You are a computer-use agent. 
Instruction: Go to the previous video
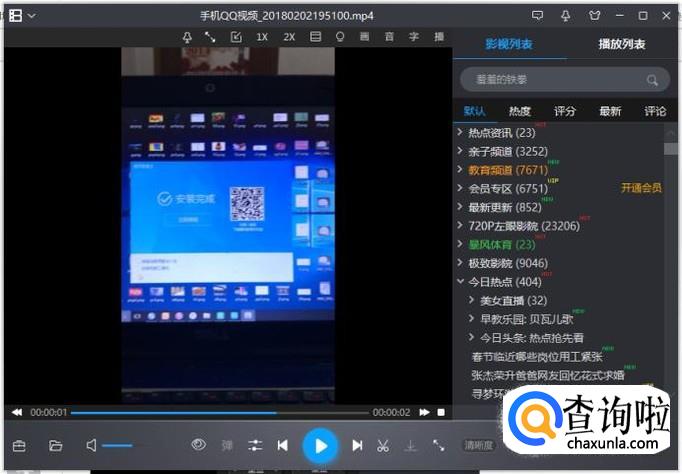pyautogui.click(x=283, y=446)
